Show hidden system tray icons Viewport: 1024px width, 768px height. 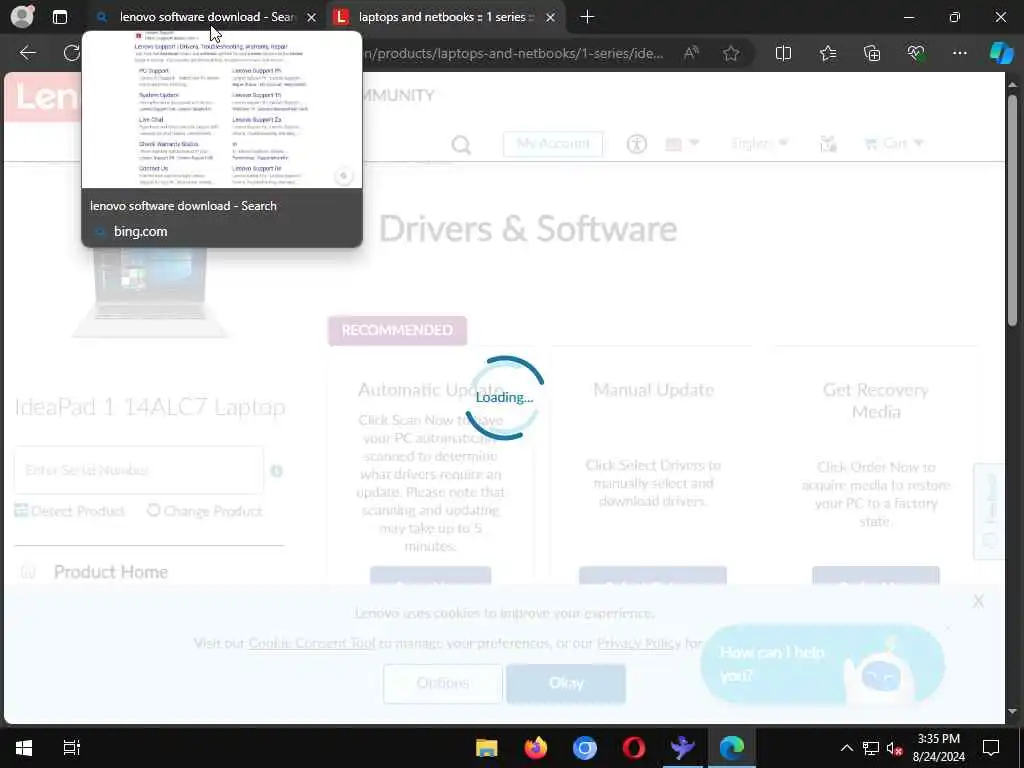(846, 748)
